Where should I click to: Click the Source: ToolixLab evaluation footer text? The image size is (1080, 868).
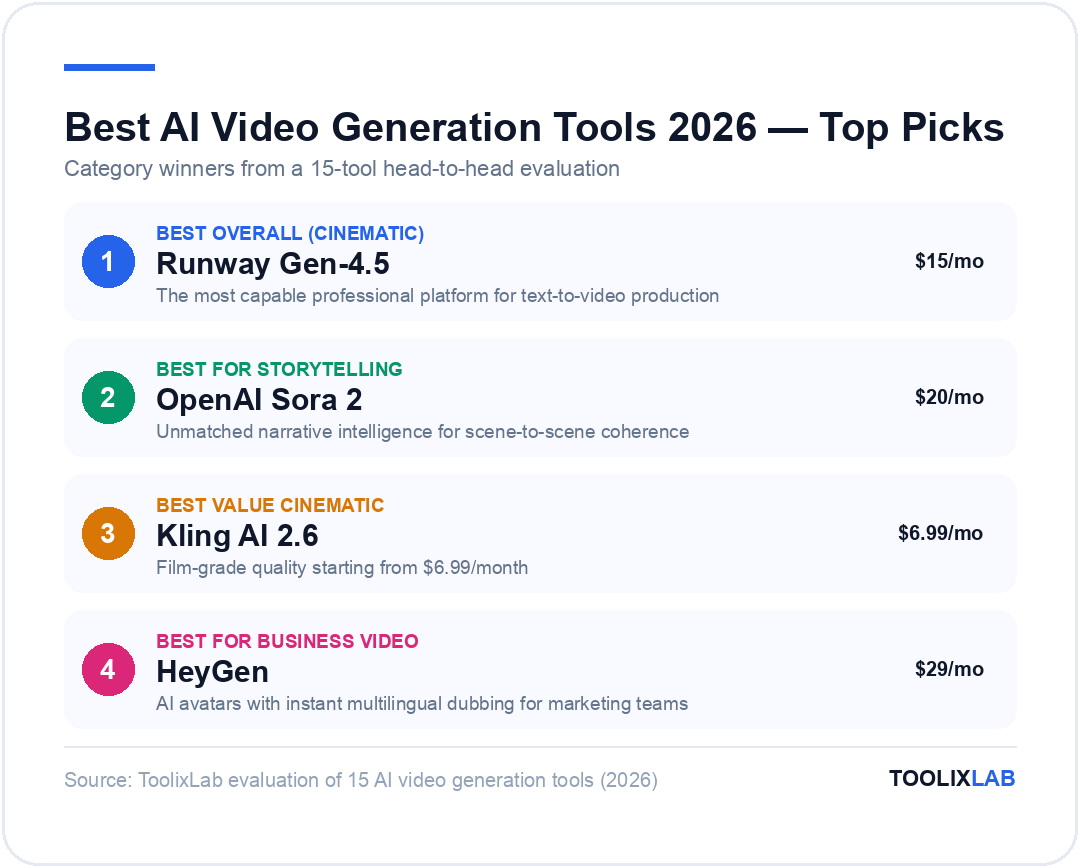(361, 780)
